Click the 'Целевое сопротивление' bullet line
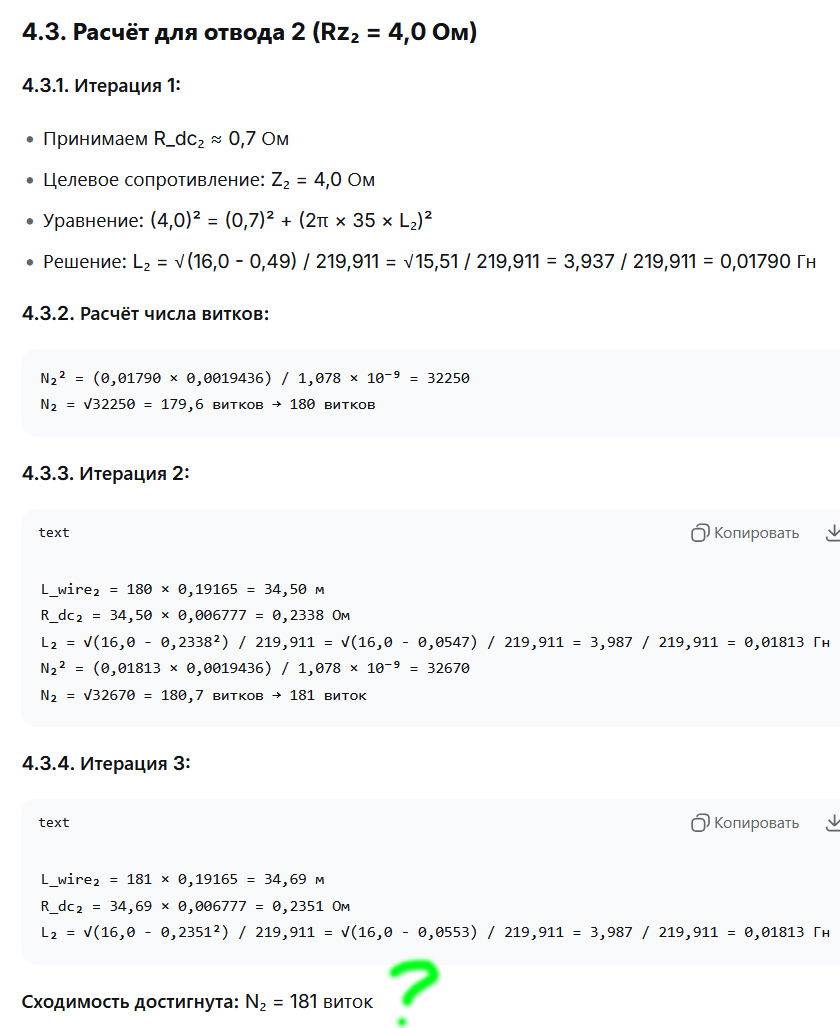This screenshot has width=840, height=1028. (208, 180)
